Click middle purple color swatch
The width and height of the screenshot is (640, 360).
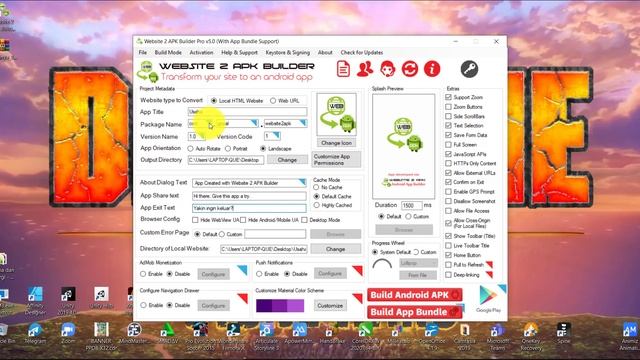pos(280,306)
